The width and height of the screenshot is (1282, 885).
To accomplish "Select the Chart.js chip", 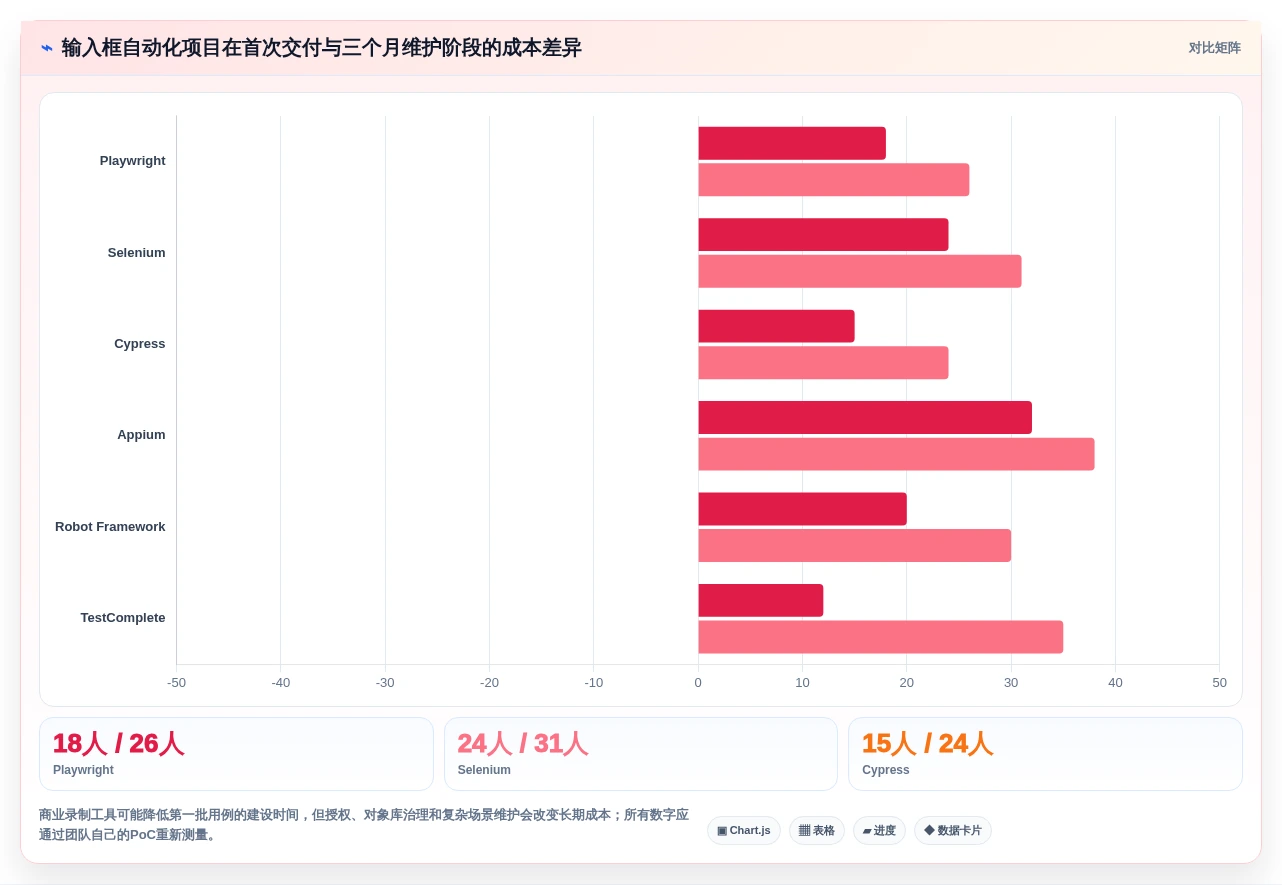I will tap(744, 830).
